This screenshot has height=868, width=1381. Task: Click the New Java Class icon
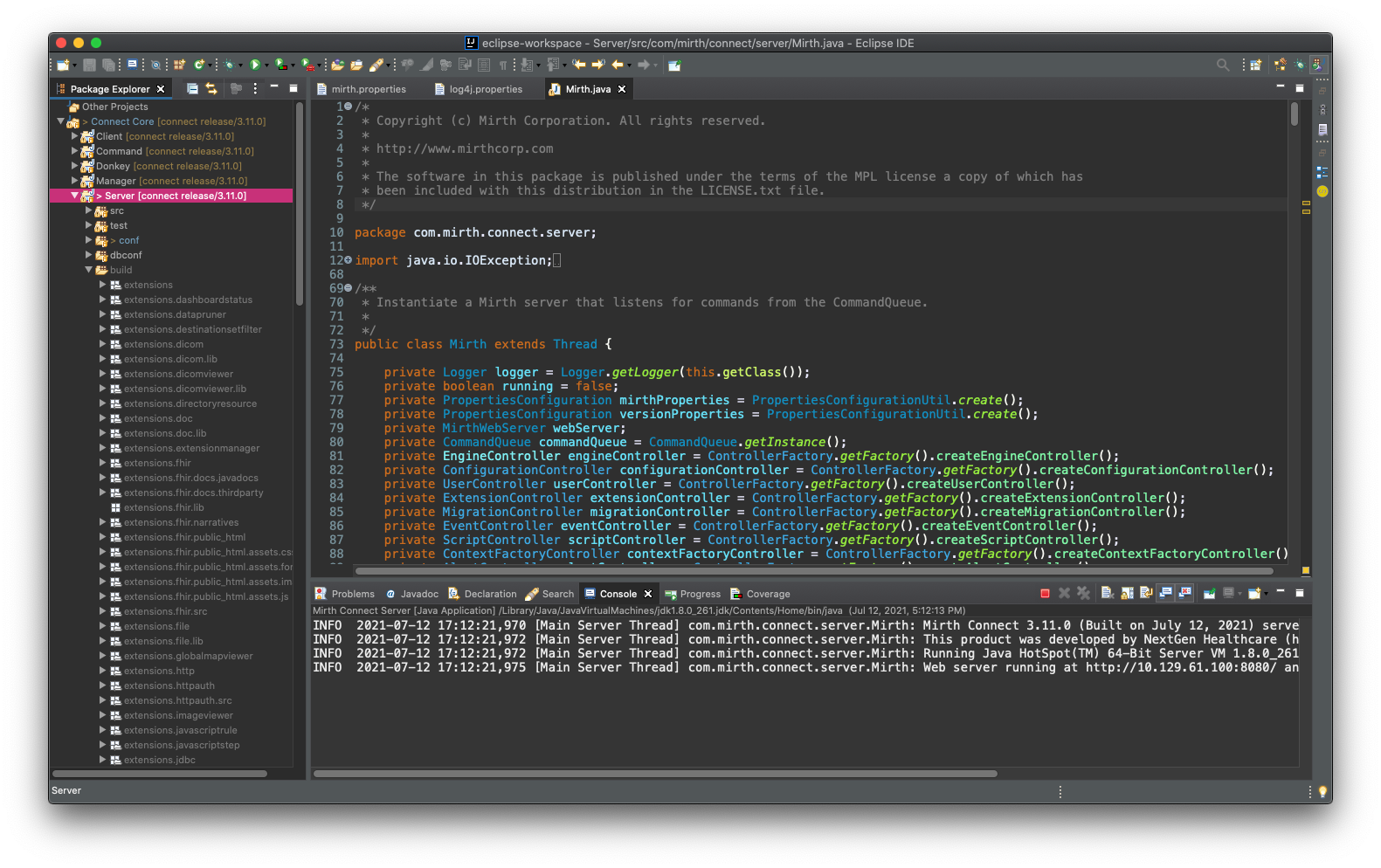(x=198, y=65)
